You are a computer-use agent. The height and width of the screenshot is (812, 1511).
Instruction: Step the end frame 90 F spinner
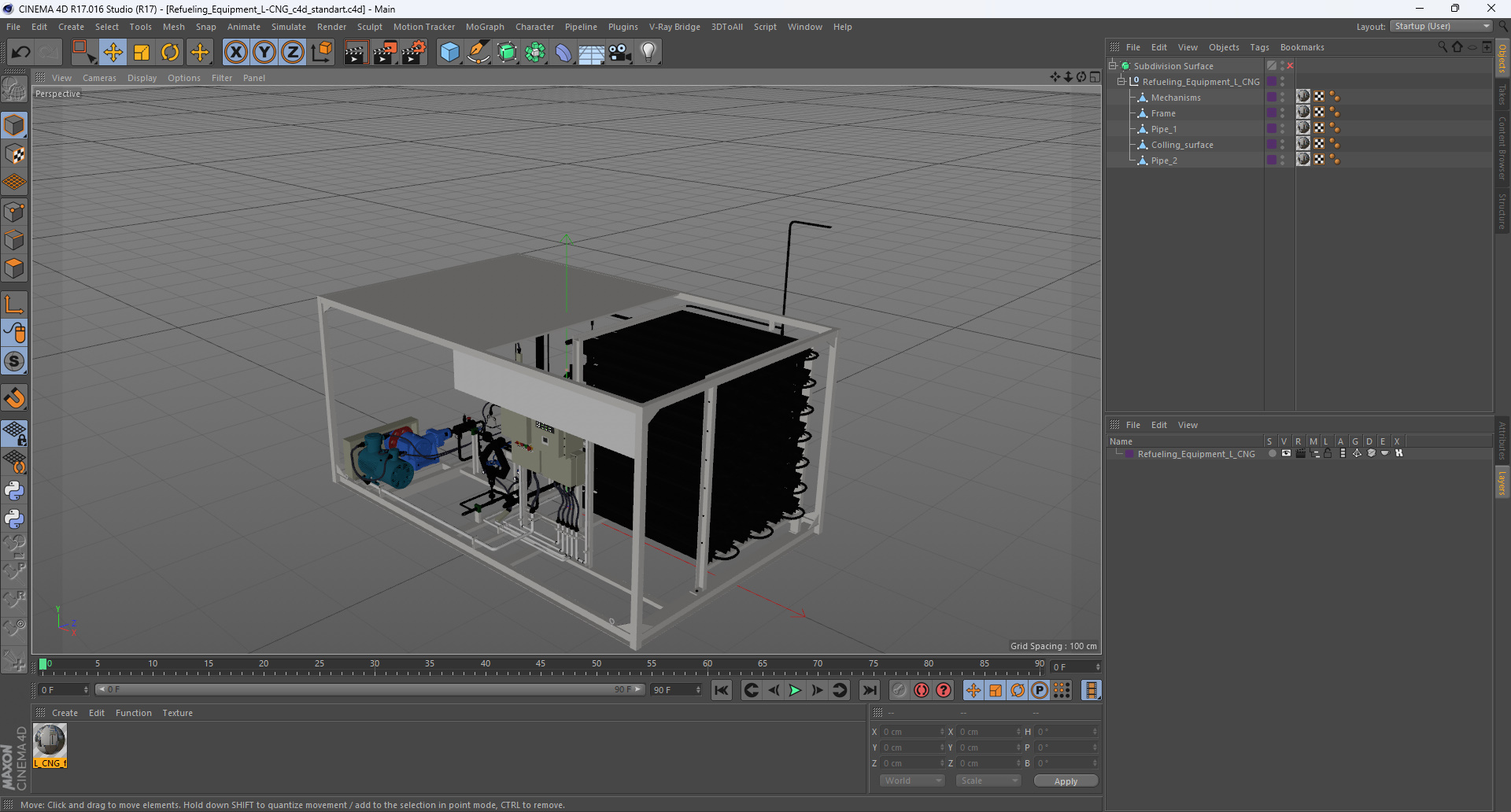pos(698,690)
